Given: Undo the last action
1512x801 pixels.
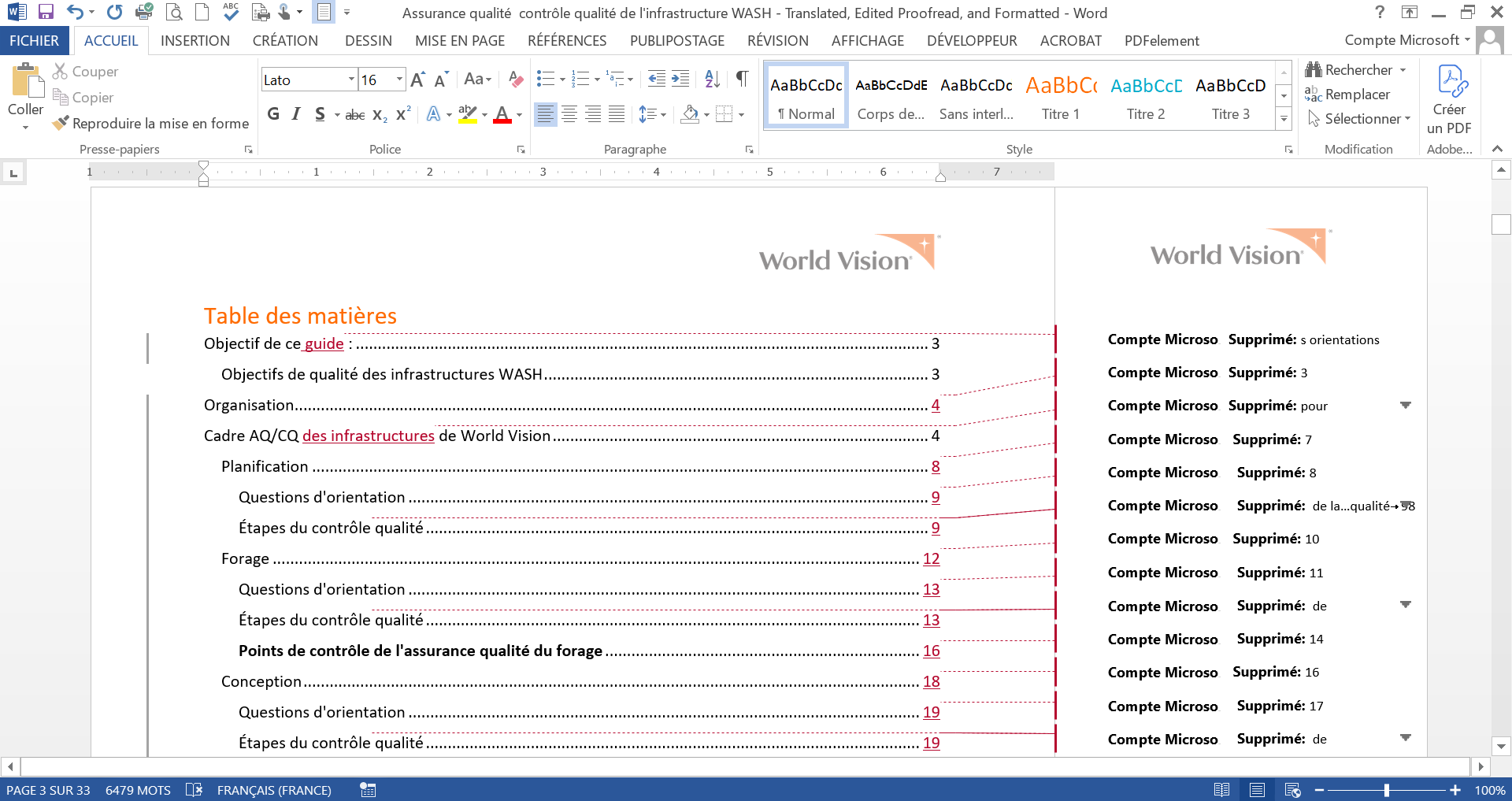Looking at the screenshot, I should coord(75,12).
